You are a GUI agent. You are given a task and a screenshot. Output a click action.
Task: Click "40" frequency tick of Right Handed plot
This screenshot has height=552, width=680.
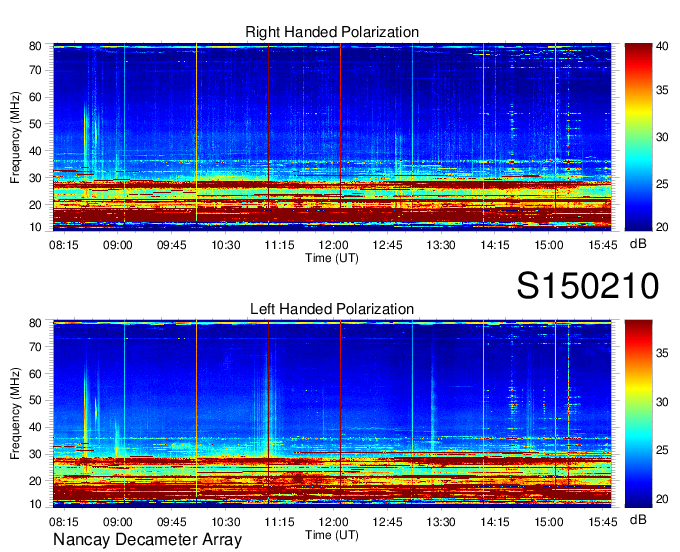click(35, 151)
